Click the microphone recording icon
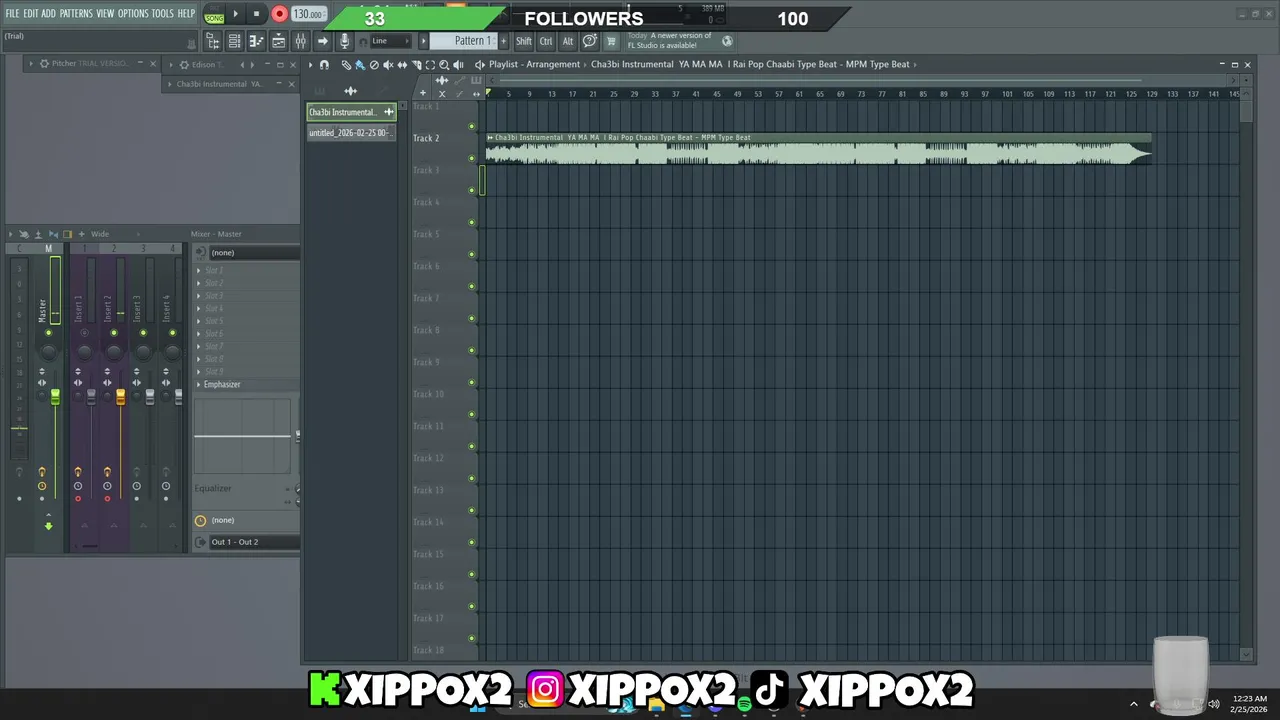1280x720 pixels. pos(344,41)
